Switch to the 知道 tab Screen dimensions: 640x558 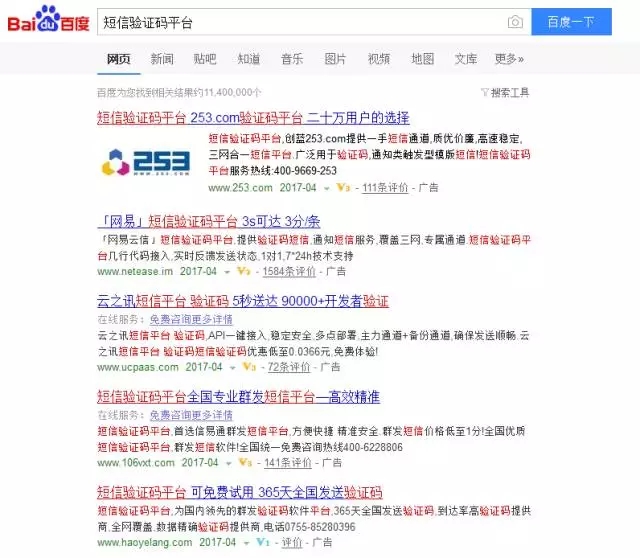(x=249, y=59)
